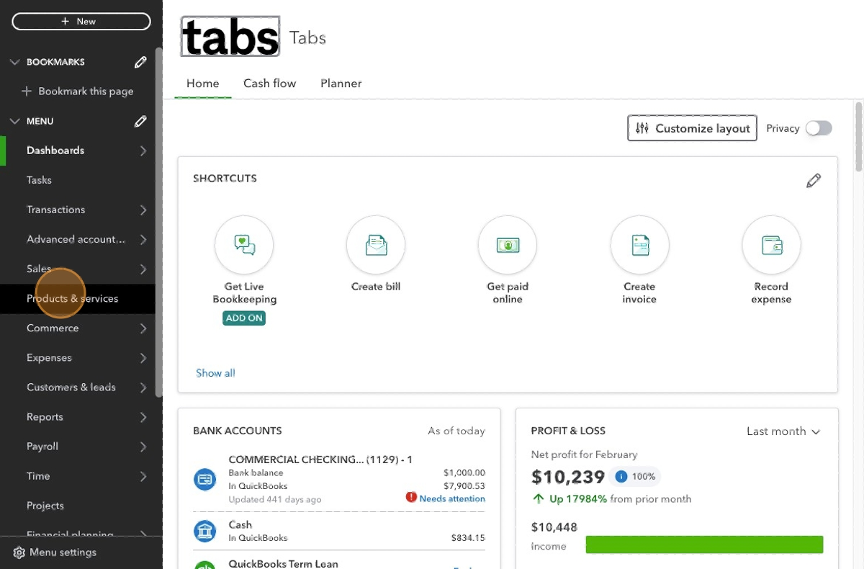Click the Show all shortcuts link
Image resolution: width=864 pixels, height=570 pixels.
[215, 373]
